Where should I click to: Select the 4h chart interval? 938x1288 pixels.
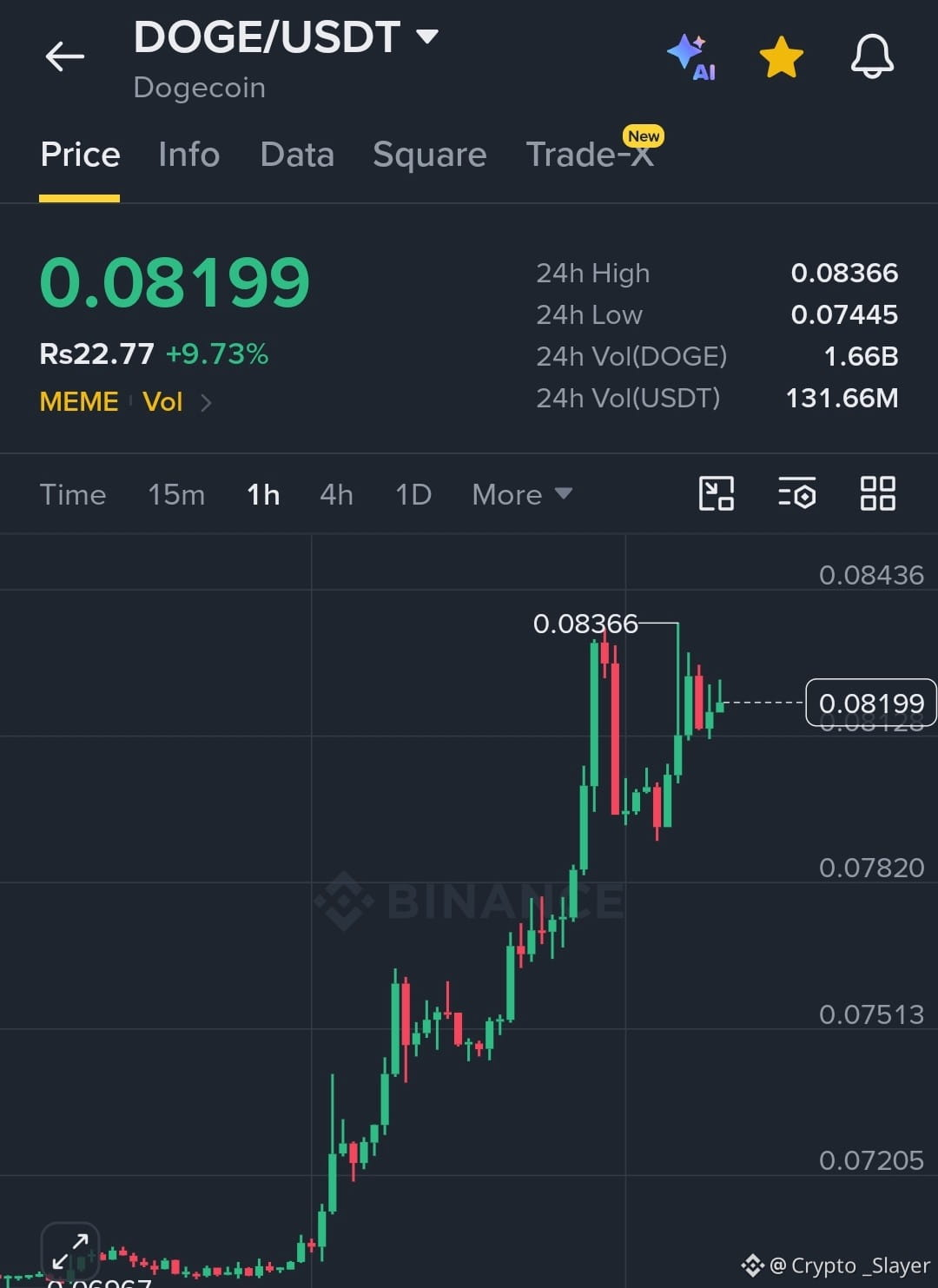coord(336,494)
